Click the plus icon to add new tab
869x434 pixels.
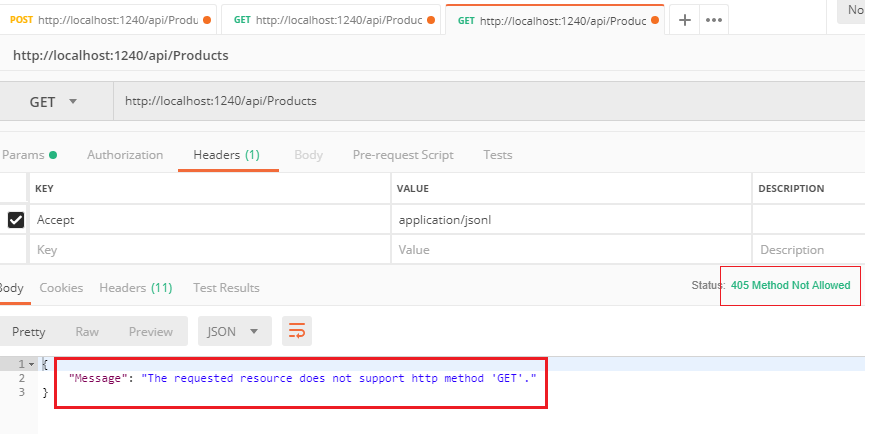[684, 20]
